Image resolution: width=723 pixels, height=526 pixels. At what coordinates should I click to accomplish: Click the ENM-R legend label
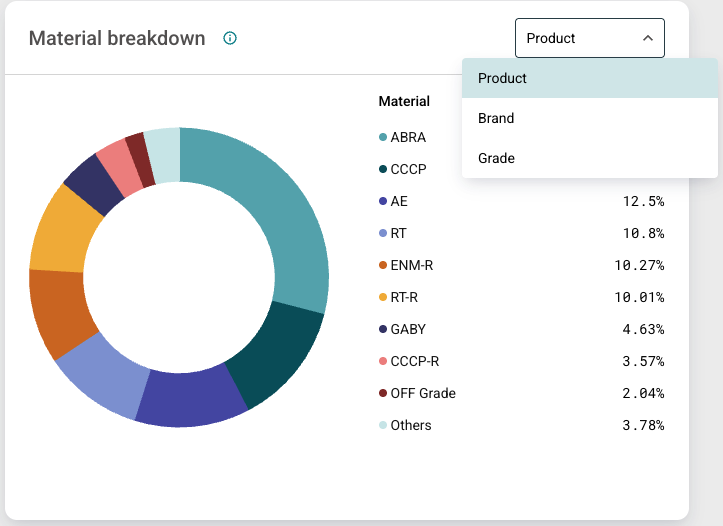[x=411, y=265]
